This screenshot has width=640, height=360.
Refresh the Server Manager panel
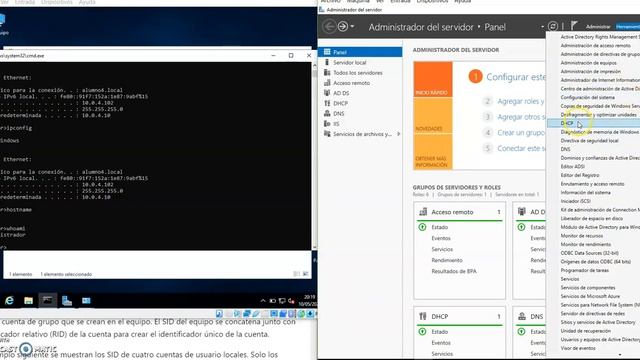click(x=553, y=26)
